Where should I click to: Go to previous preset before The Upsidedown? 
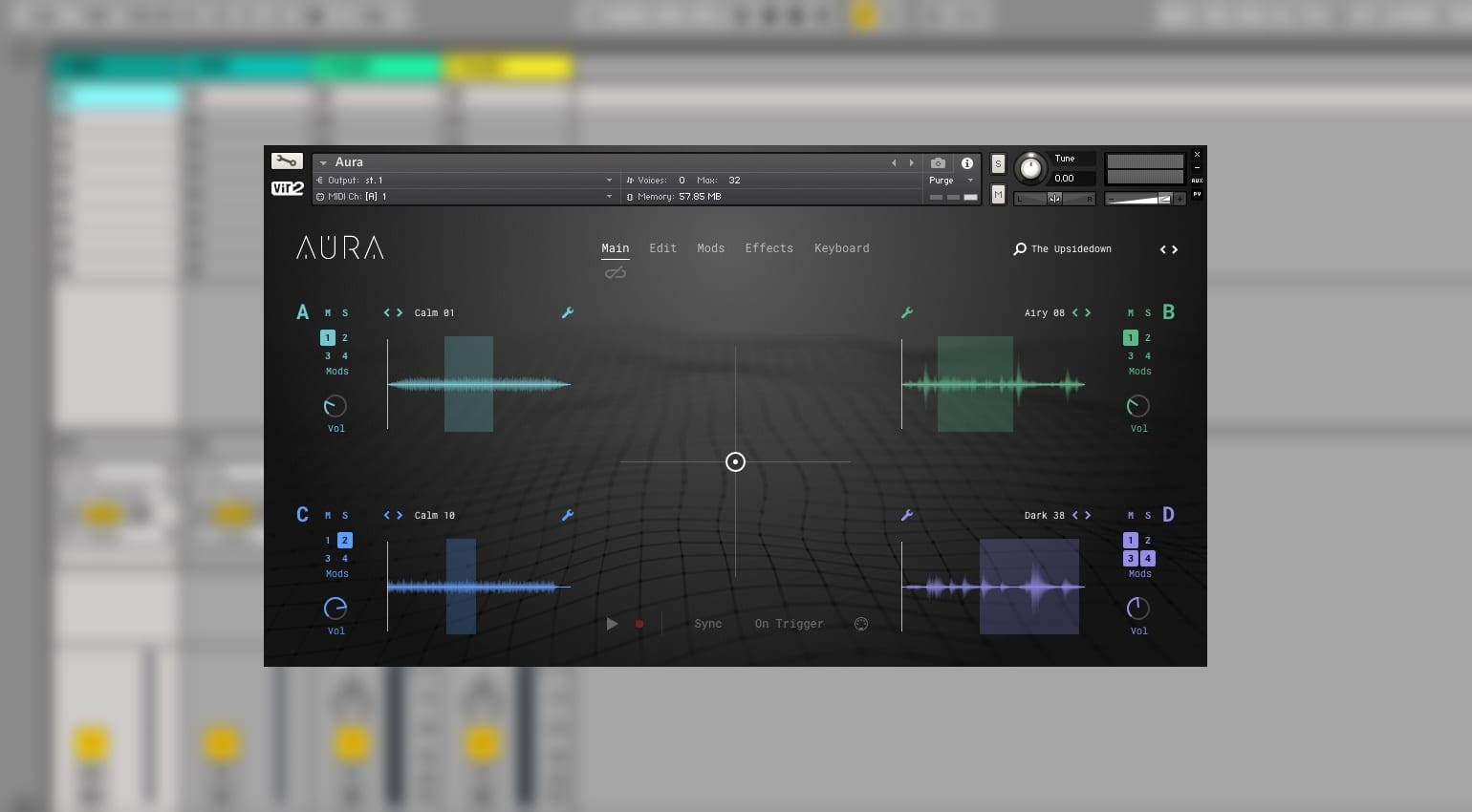coord(1163,249)
